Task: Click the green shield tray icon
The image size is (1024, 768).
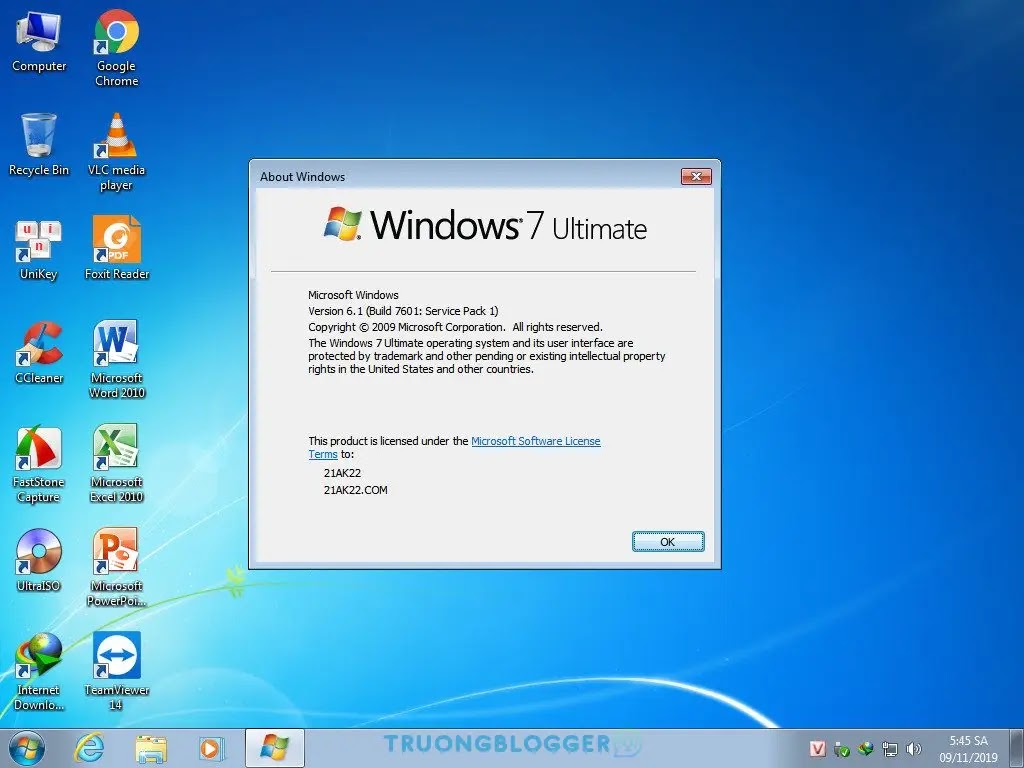Action: [x=841, y=749]
